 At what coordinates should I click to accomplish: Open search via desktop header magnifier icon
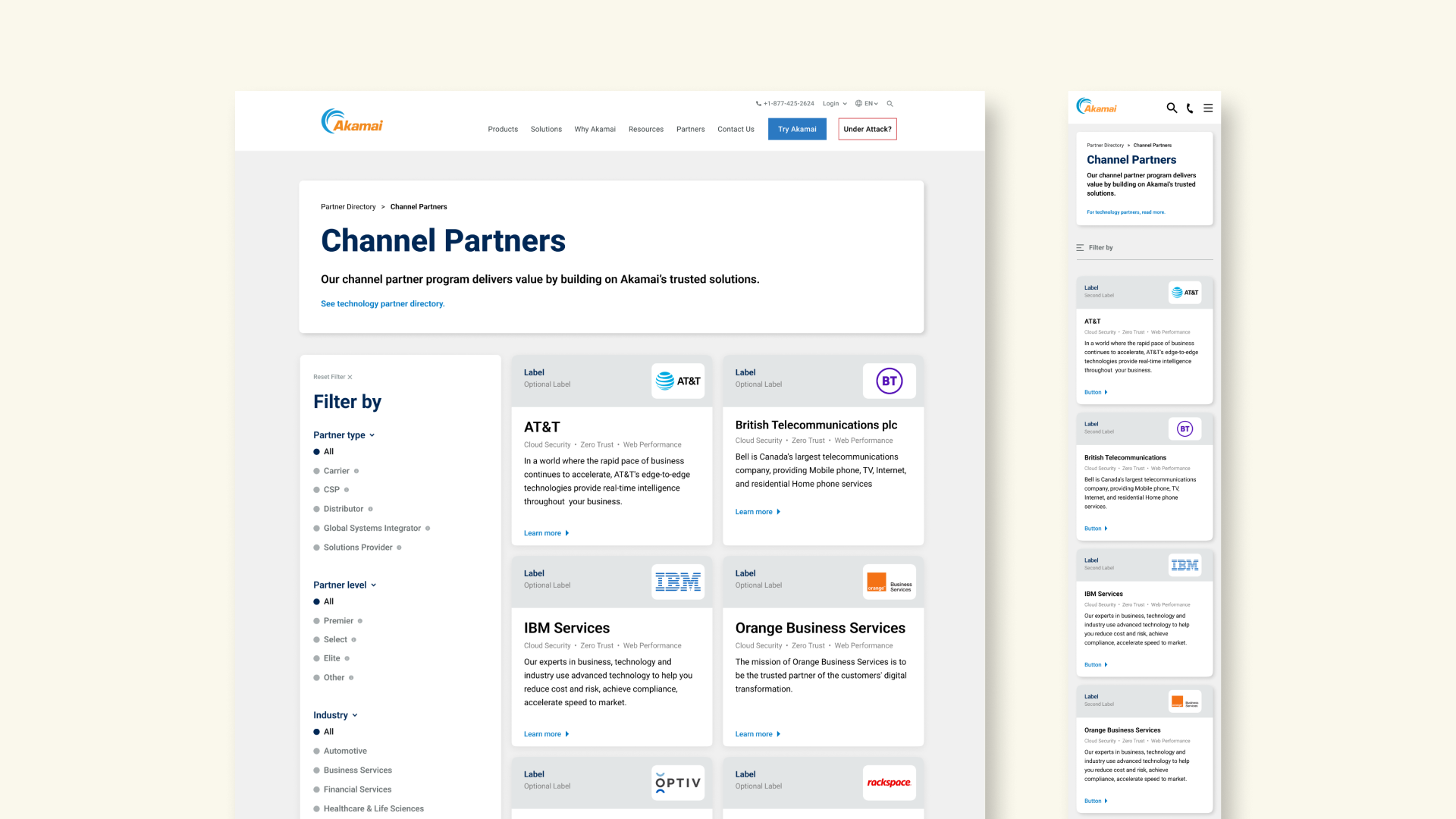890,104
